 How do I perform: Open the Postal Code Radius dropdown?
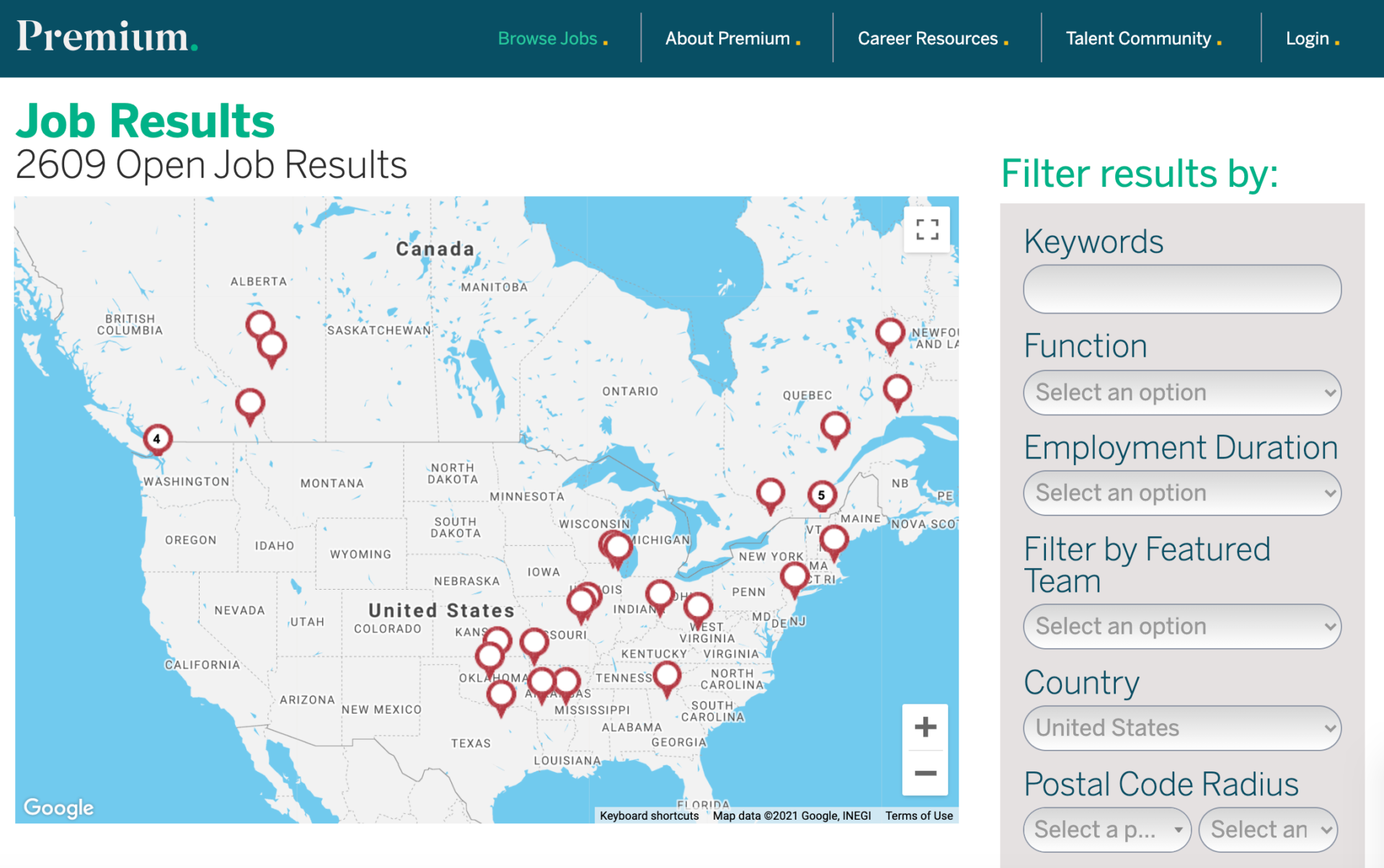(1107, 830)
